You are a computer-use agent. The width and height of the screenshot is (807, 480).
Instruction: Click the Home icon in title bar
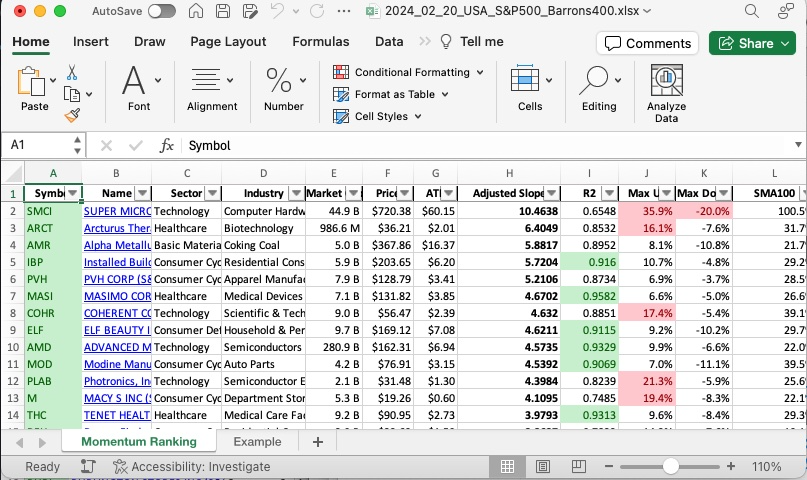pos(196,11)
